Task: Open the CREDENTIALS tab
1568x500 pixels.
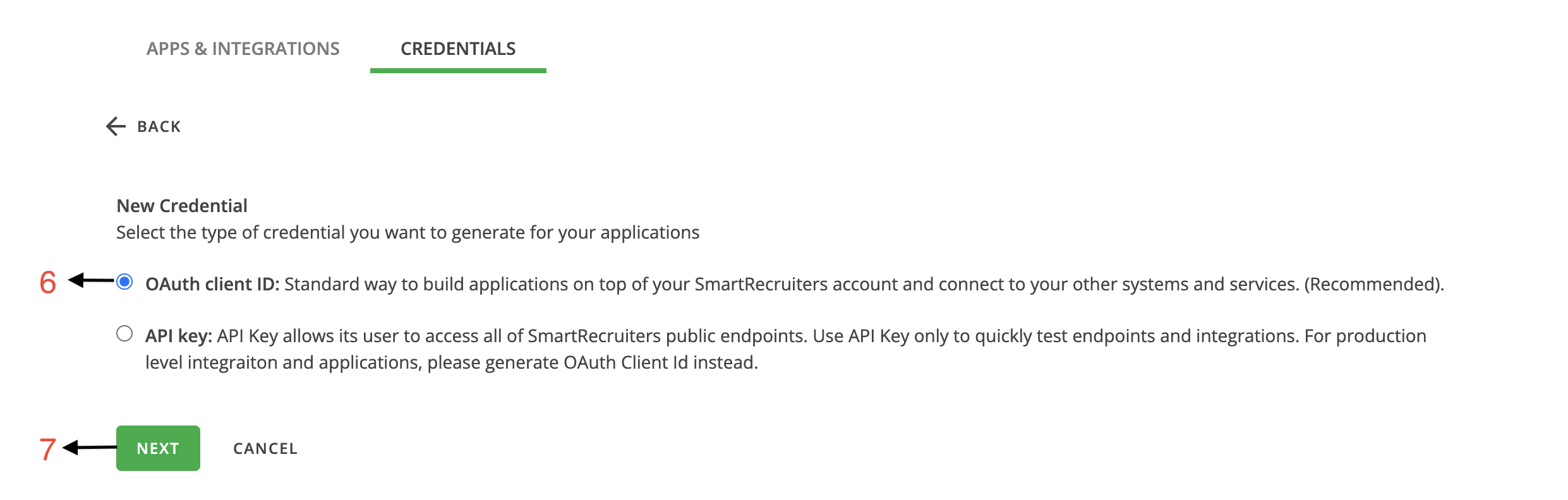Action: pos(457,47)
